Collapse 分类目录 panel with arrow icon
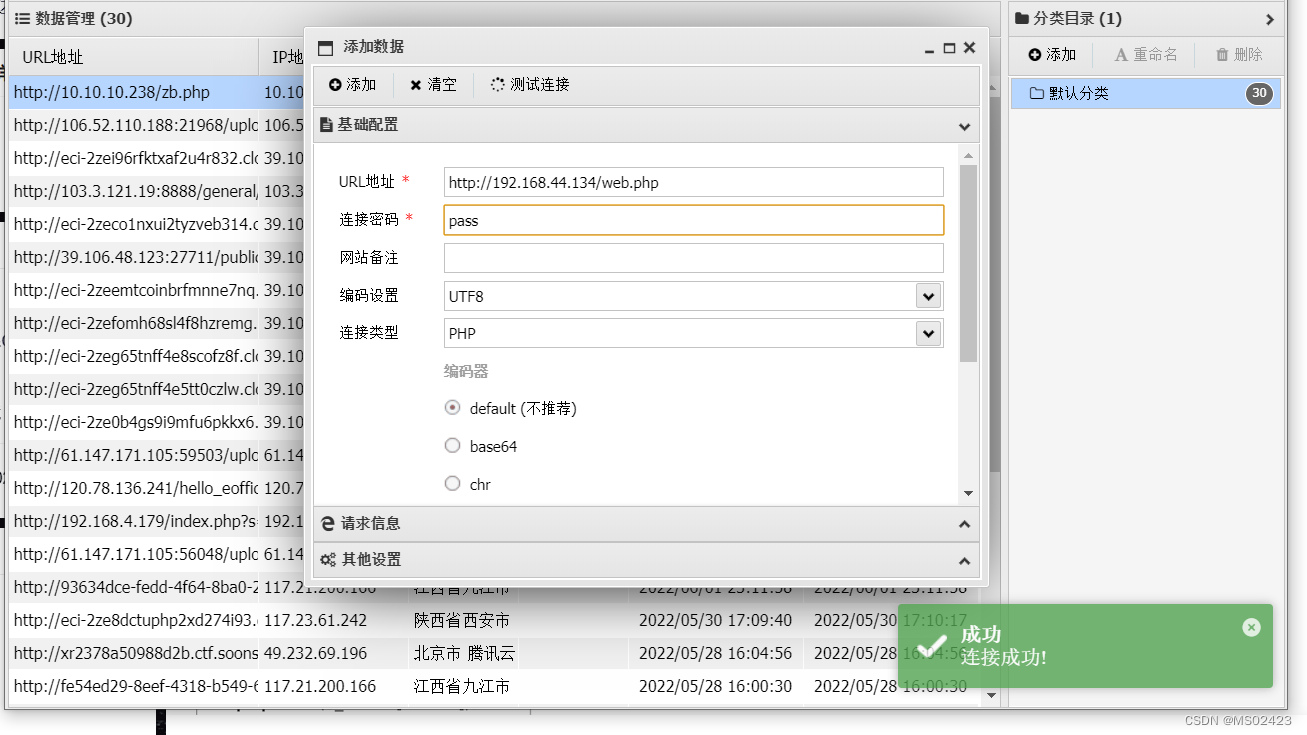This screenshot has width=1307, height=735. (1270, 19)
